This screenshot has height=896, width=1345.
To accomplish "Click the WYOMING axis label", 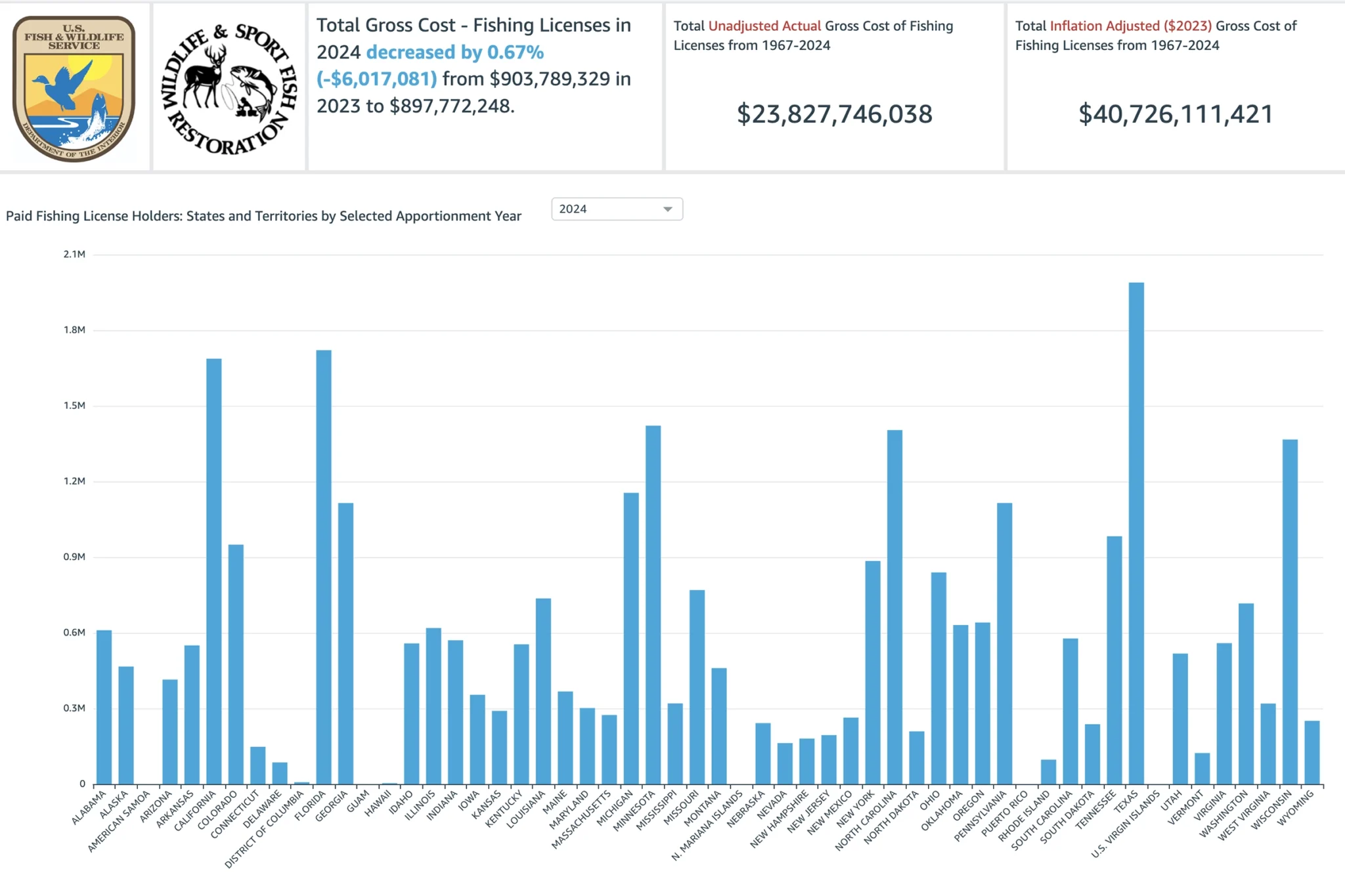I will pos(1295,808).
